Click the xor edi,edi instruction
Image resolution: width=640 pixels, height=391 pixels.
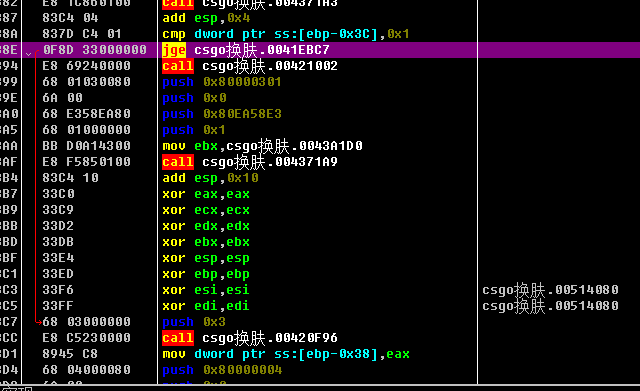pos(206,306)
